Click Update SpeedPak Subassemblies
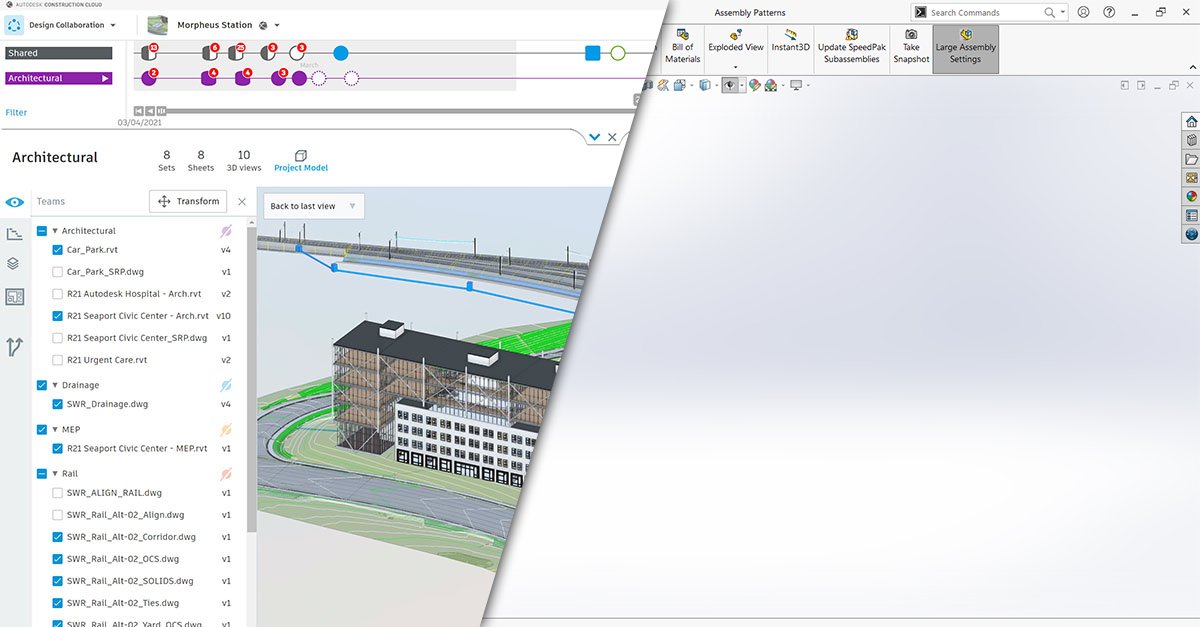Viewport: 1200px width, 627px height. (x=851, y=48)
